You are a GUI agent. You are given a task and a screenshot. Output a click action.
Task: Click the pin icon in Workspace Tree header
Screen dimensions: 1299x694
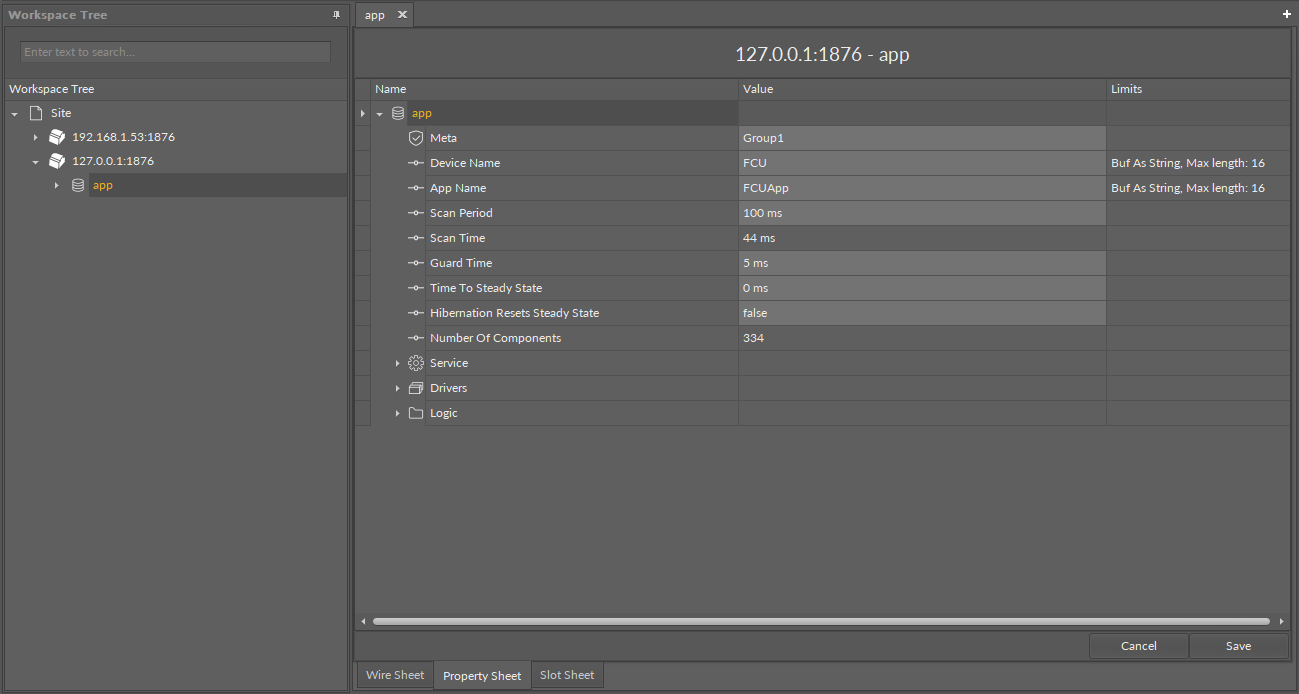coord(336,15)
